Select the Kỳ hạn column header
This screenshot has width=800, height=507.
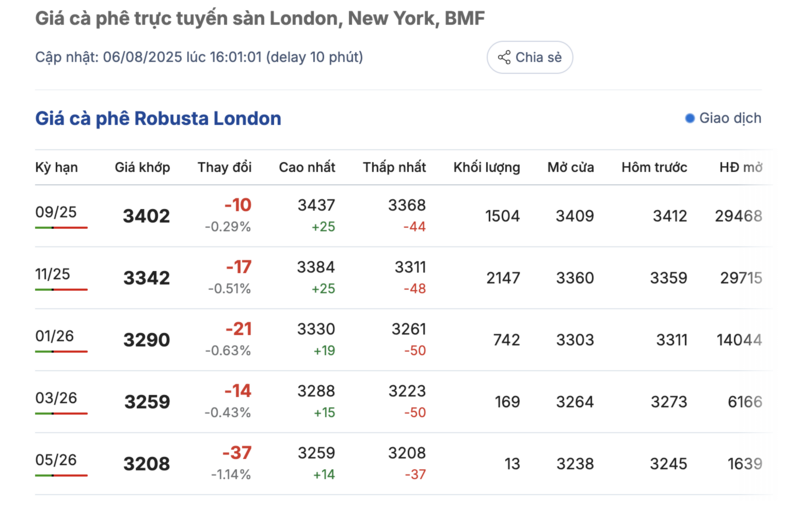click(x=57, y=167)
